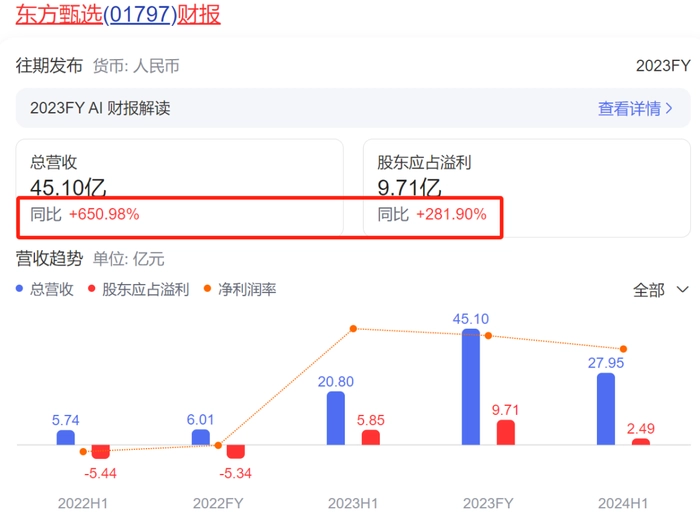700x518 pixels.
Task: Click the red -5.44 loss bar for 2022H1
Action: click(x=100, y=452)
